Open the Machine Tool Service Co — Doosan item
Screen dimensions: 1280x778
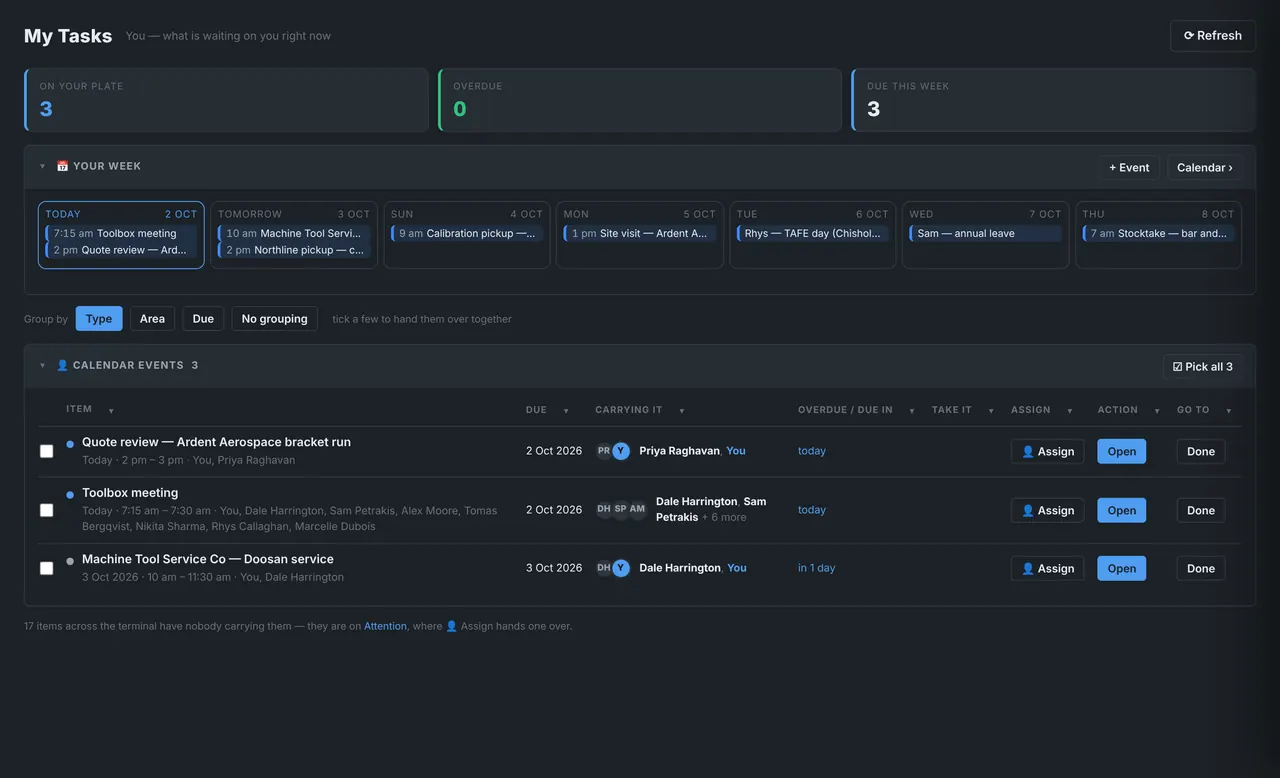tap(208, 559)
